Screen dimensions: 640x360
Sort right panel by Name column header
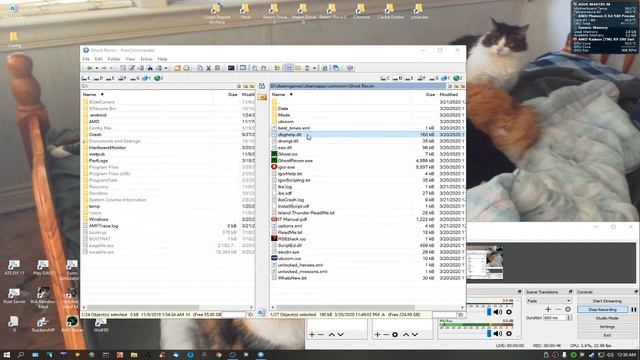278,94
